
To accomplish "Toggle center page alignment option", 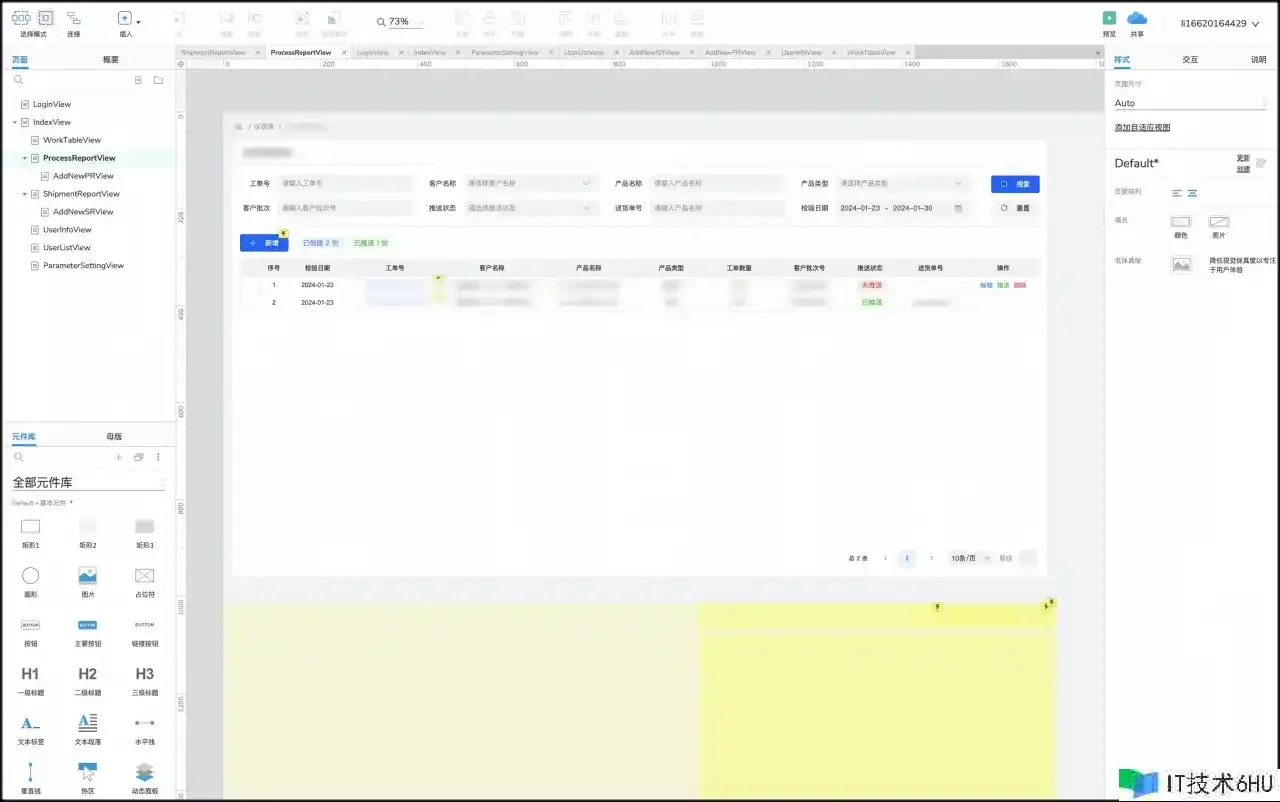I will 1192,193.
